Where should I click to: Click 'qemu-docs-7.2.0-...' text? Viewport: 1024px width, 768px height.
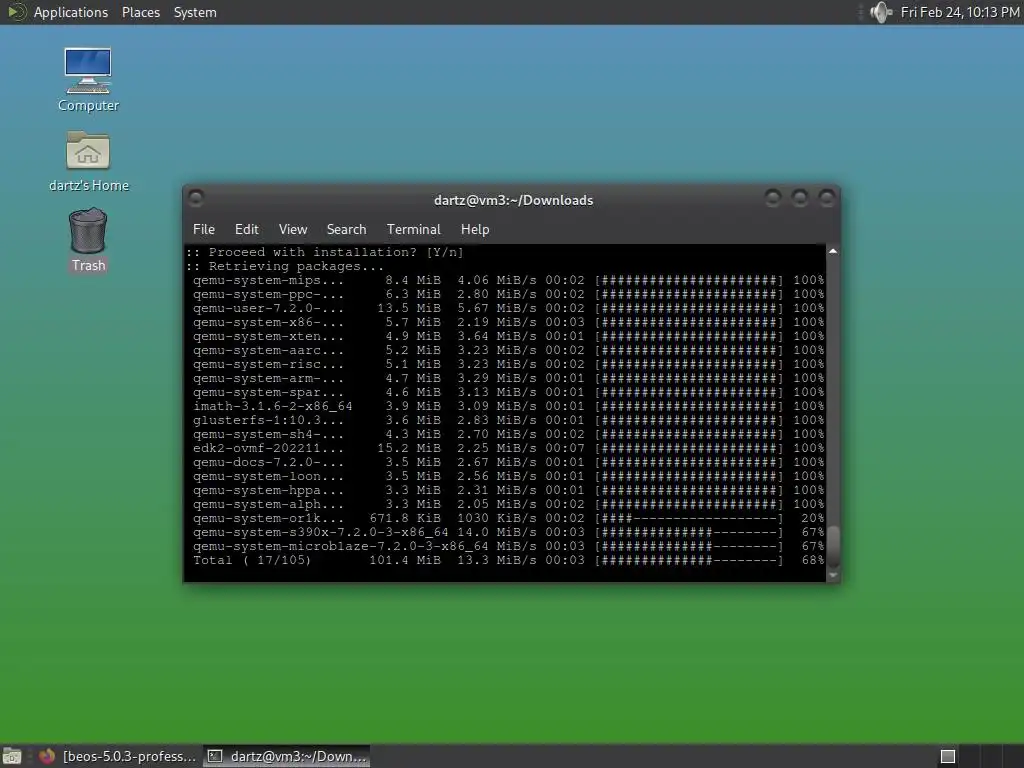pos(268,462)
